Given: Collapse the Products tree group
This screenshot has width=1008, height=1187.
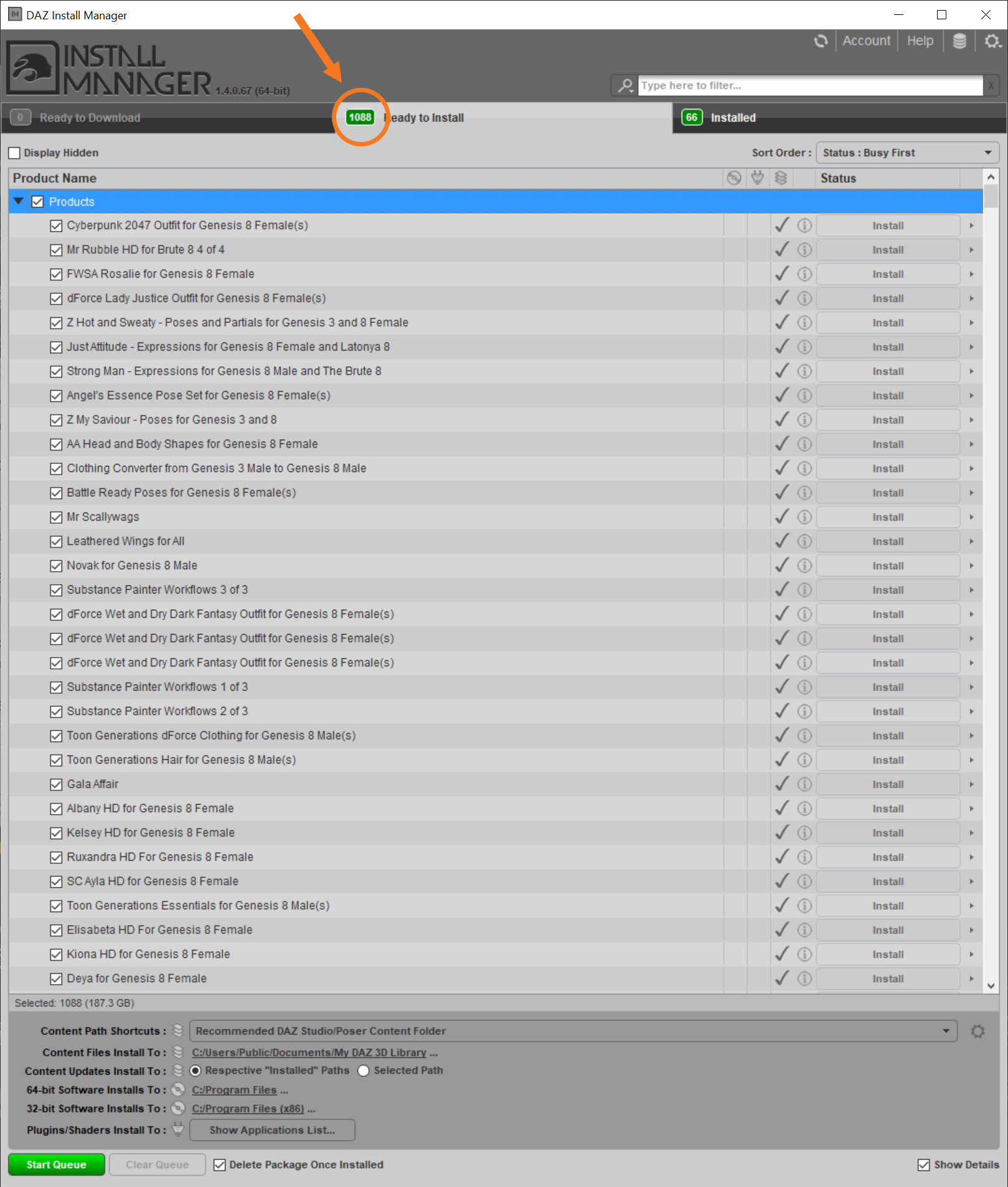Looking at the screenshot, I should point(18,201).
